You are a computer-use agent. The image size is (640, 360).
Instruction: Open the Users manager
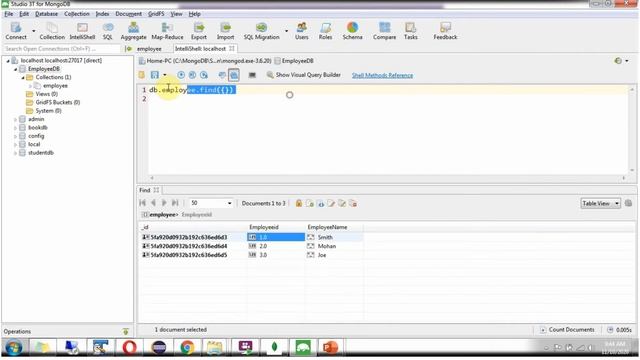(x=302, y=31)
